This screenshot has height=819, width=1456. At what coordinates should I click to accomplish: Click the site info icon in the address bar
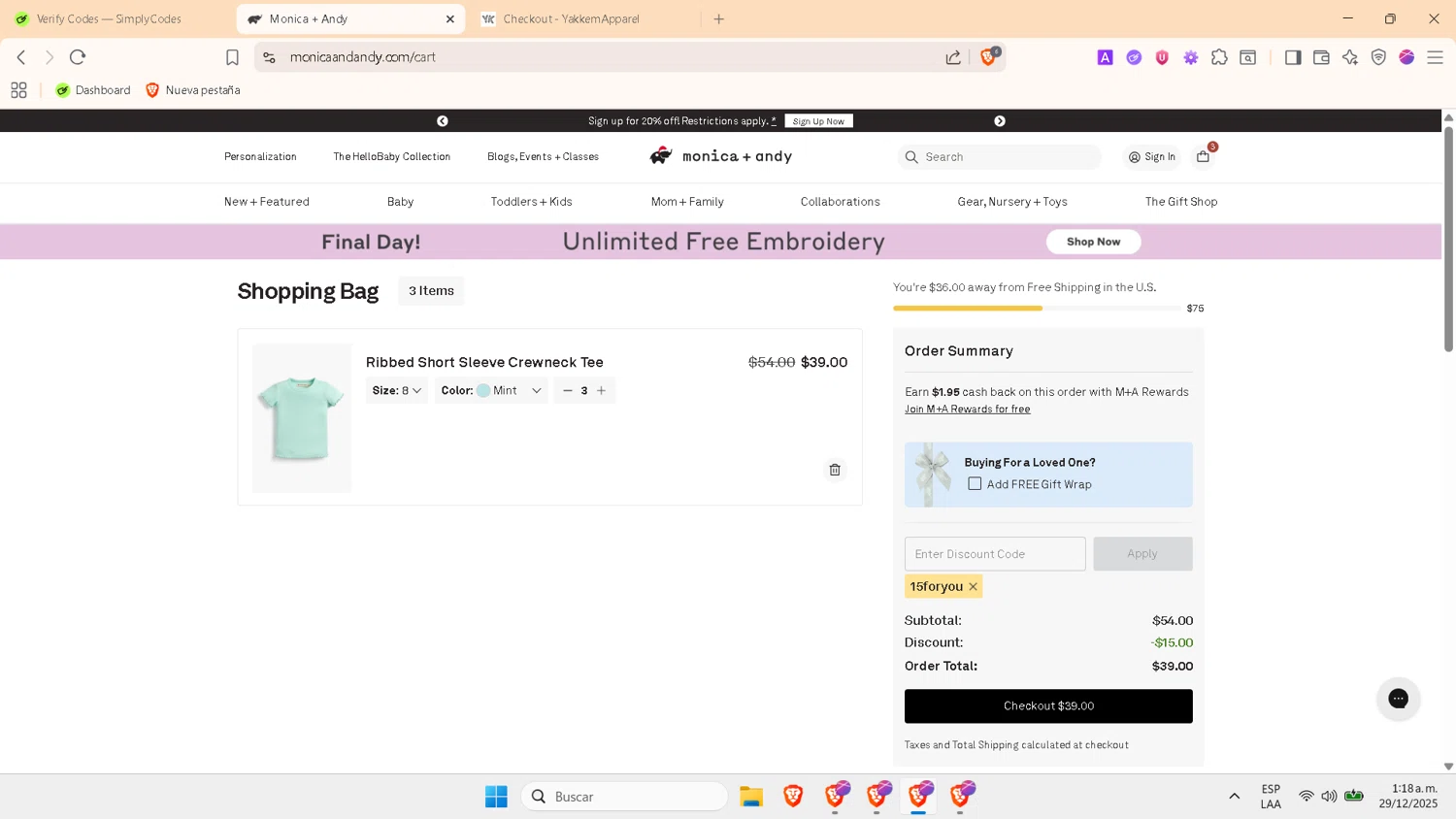[x=270, y=57]
